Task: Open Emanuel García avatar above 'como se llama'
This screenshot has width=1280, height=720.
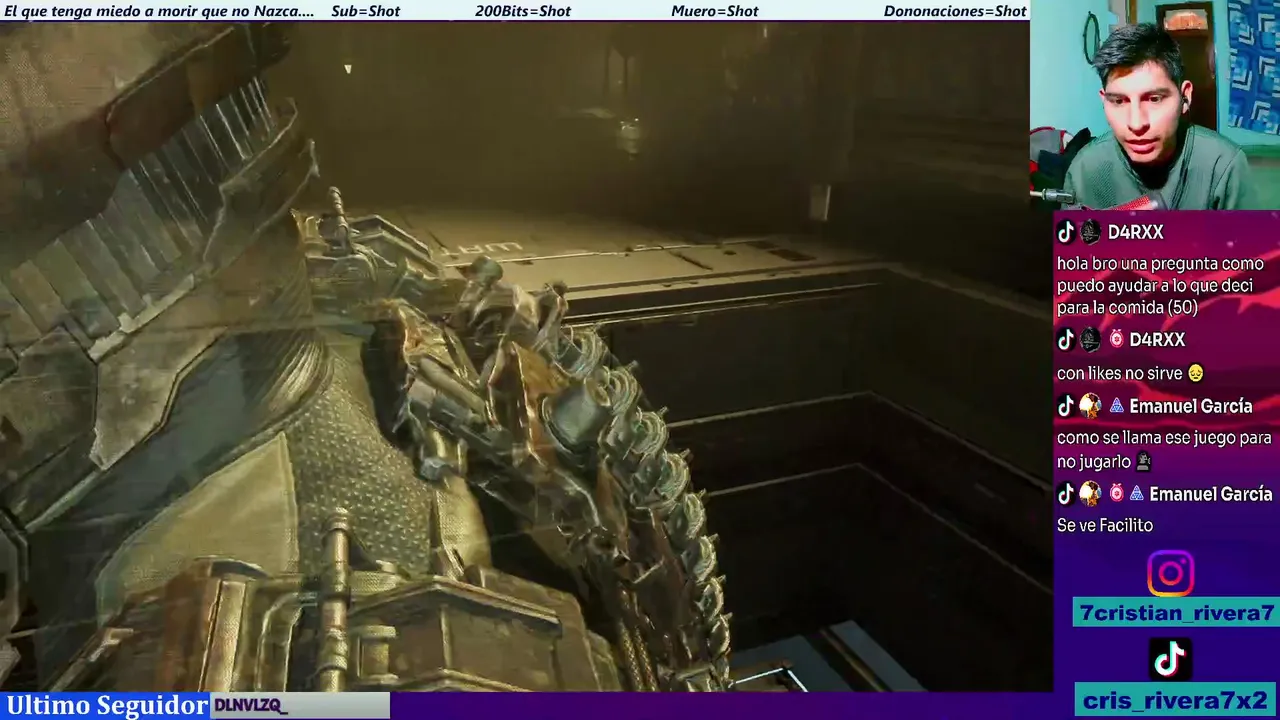Action: coord(1090,406)
